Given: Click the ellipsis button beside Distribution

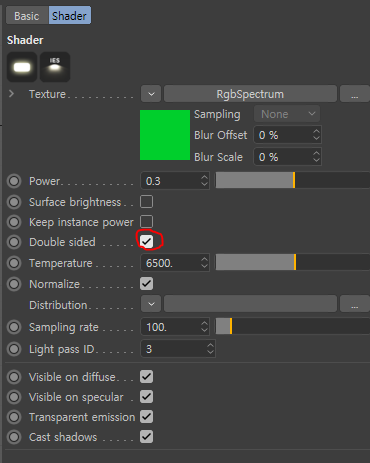Looking at the screenshot, I should tap(355, 304).
